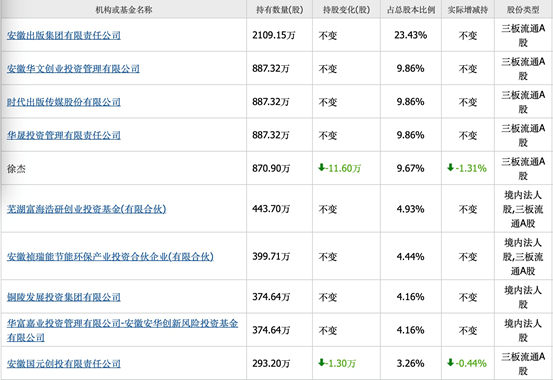Select the 23.43% share ratio
The image size is (553, 380).
click(411, 35)
